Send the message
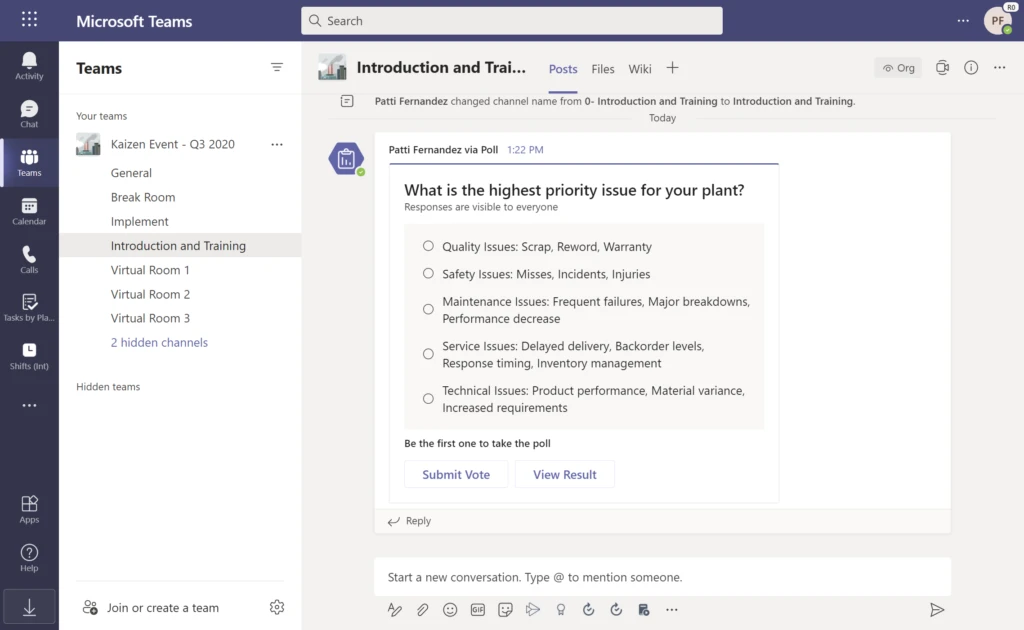This screenshot has height=630, width=1024. coord(937,609)
